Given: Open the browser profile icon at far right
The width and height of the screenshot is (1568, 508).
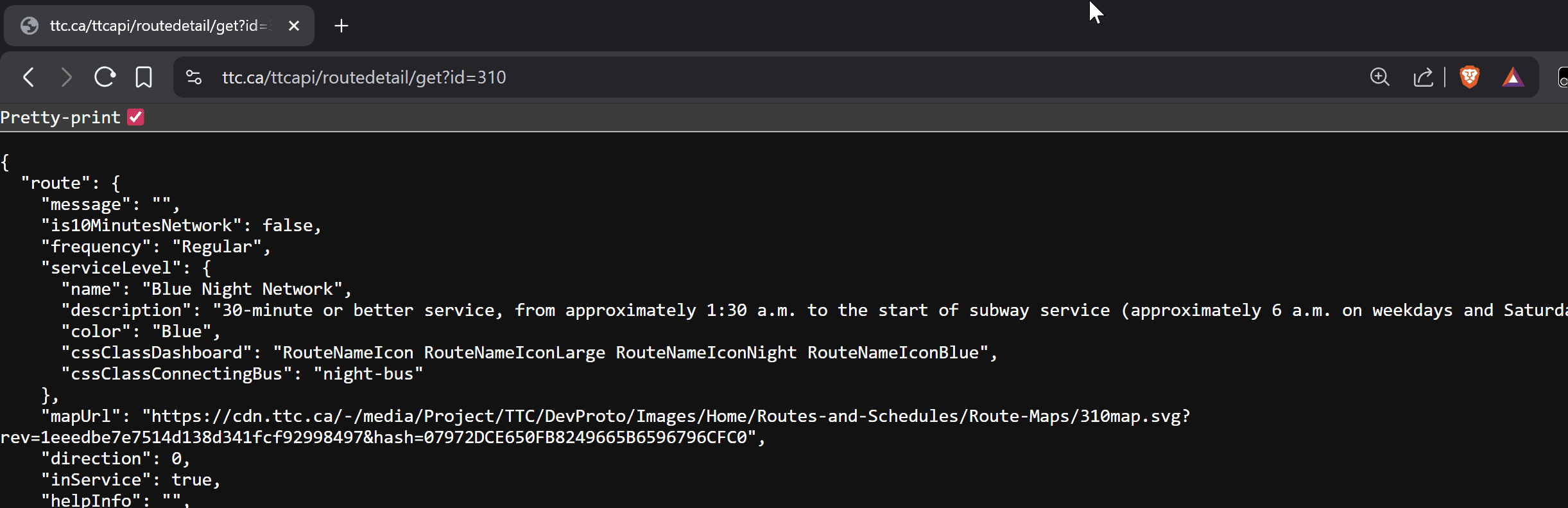Looking at the screenshot, I should click(1563, 77).
